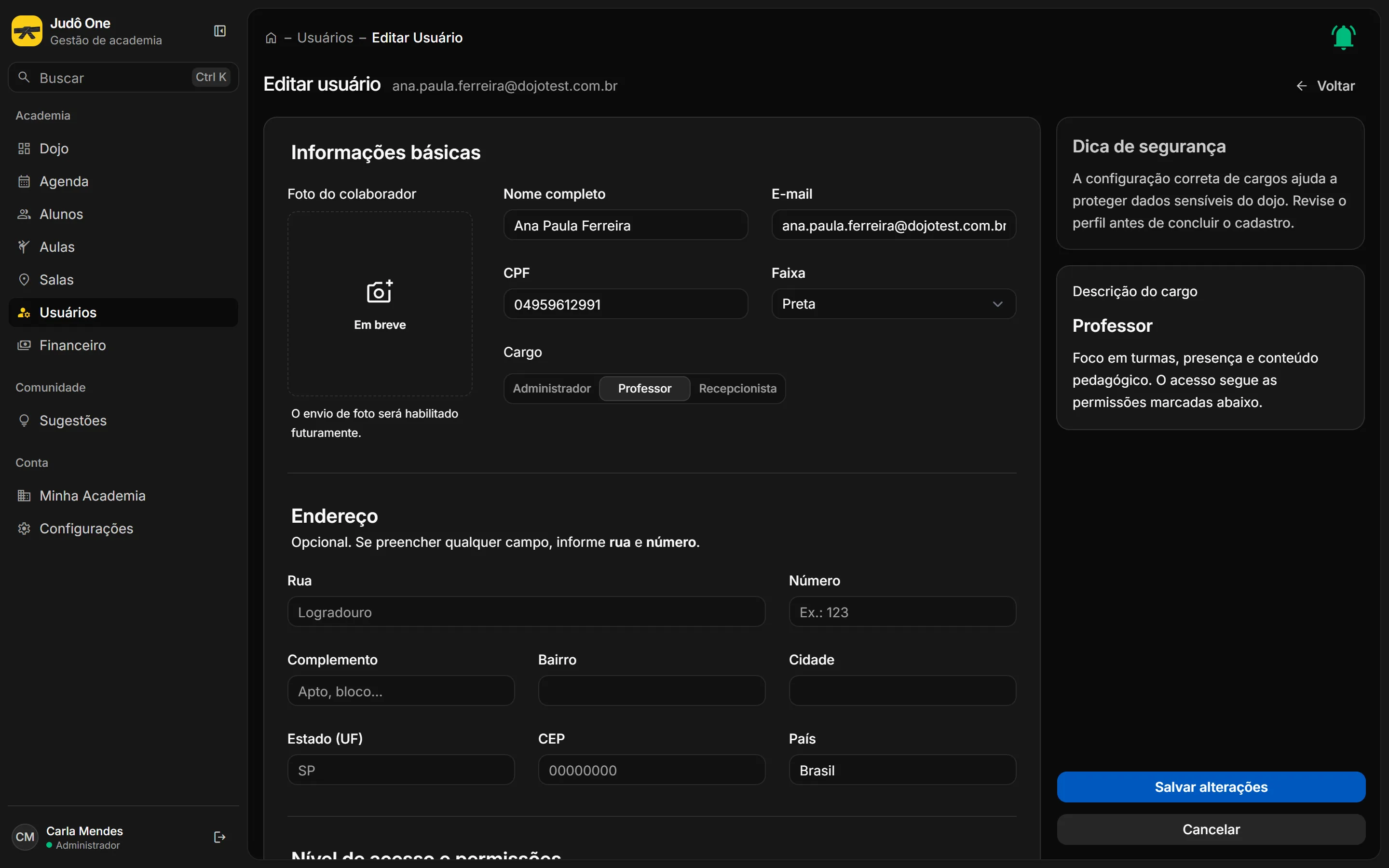Click the Número input field
Screen dimensions: 1389x868
click(x=902, y=611)
